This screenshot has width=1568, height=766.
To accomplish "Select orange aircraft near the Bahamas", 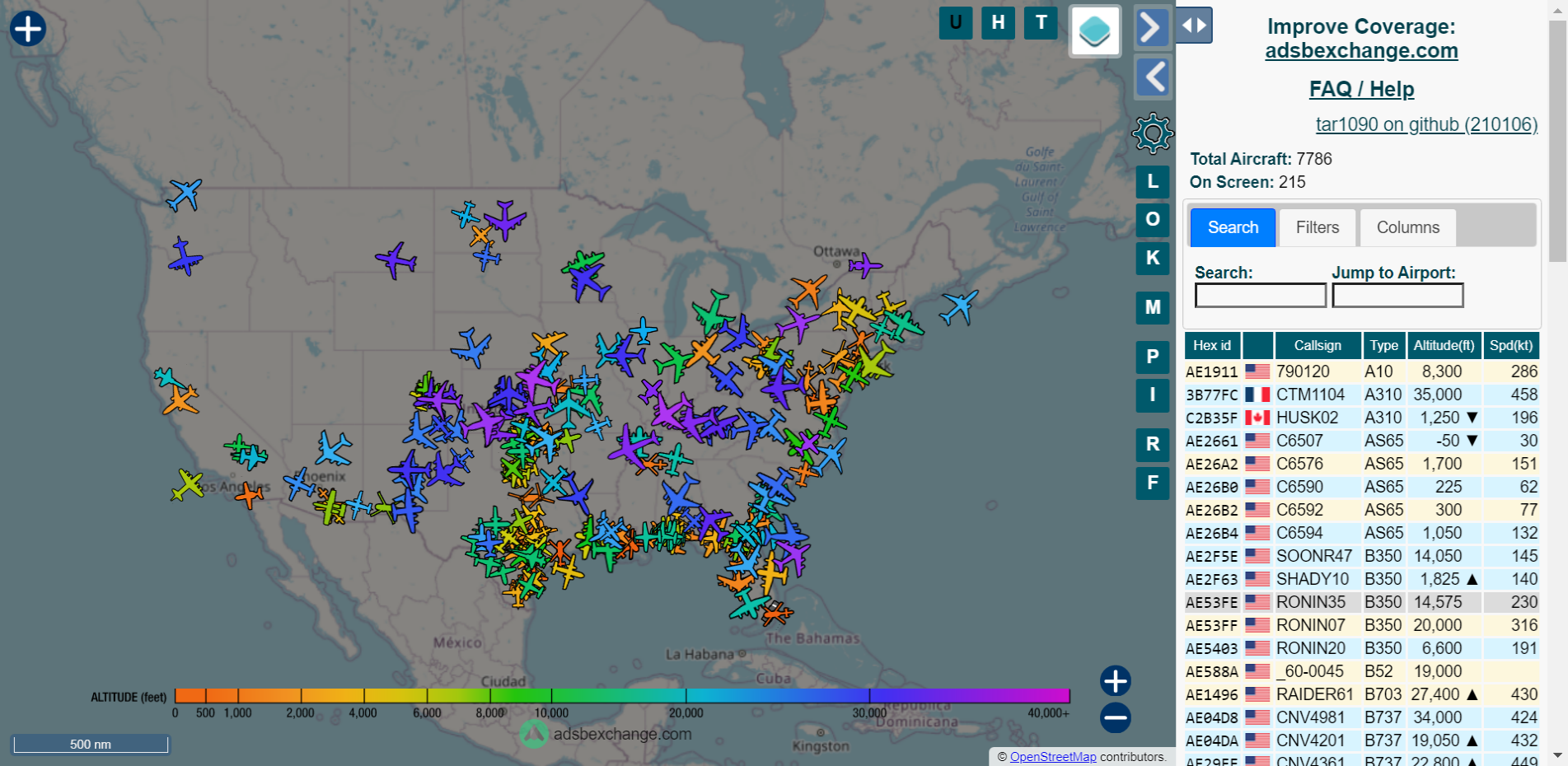I will 776,613.
